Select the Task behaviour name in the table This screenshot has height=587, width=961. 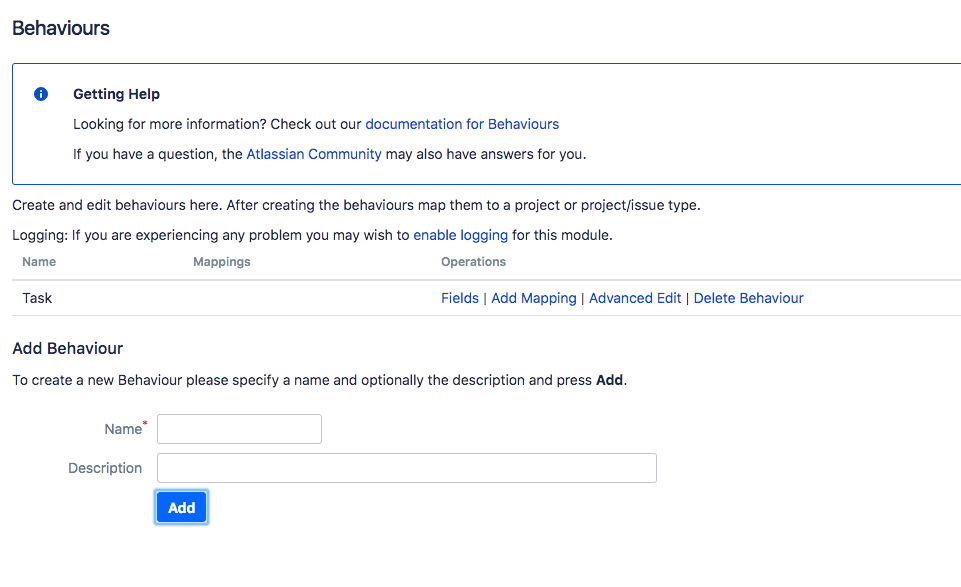click(37, 298)
